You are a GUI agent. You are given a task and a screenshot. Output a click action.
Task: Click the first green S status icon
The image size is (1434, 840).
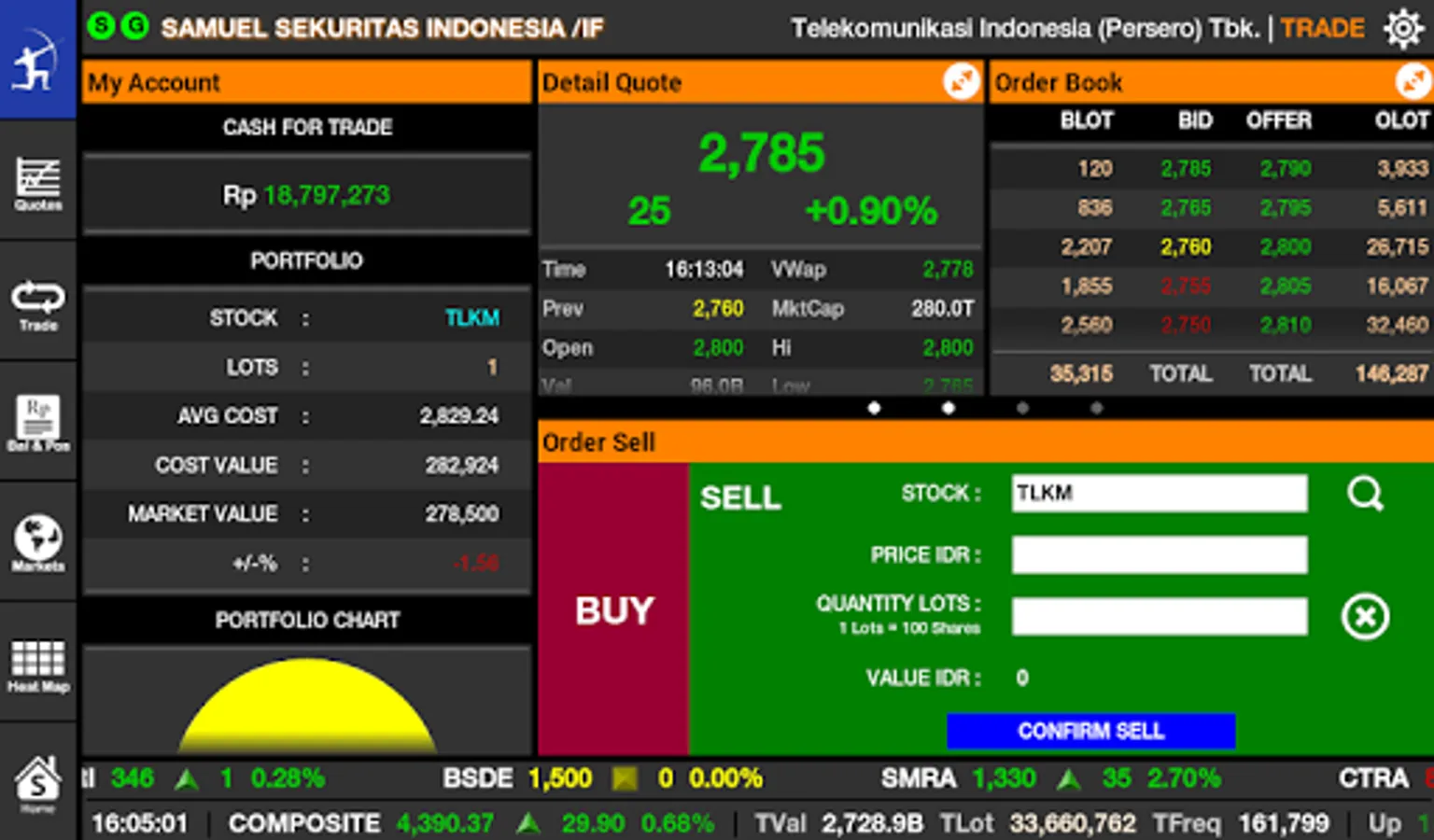[101, 26]
